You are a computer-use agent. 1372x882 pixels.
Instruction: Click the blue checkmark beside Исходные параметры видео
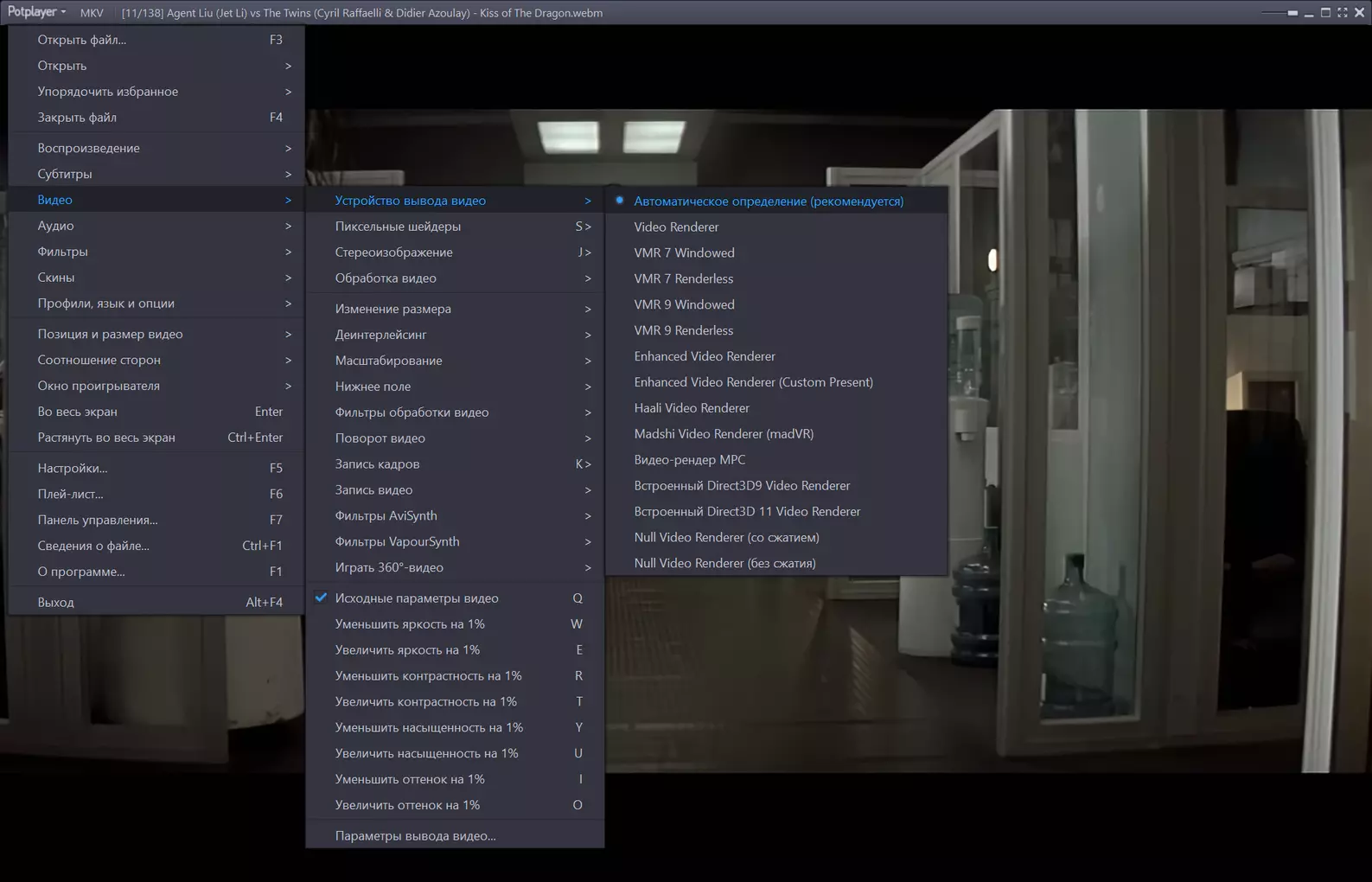coord(322,598)
